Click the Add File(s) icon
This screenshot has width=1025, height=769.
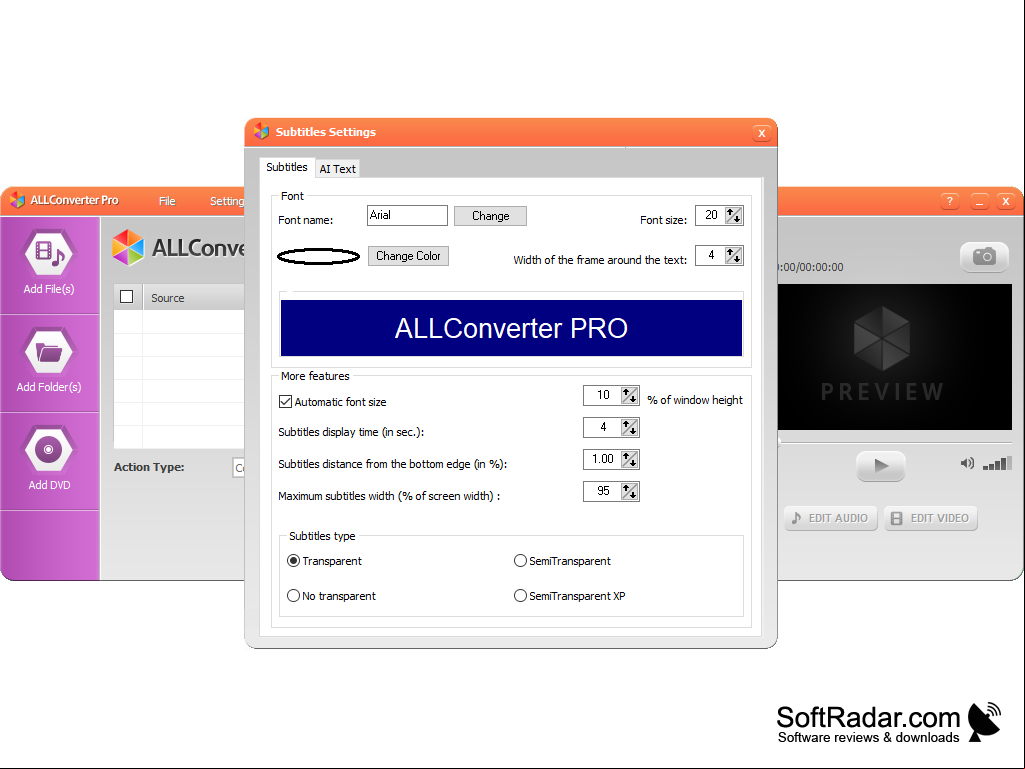(49, 252)
